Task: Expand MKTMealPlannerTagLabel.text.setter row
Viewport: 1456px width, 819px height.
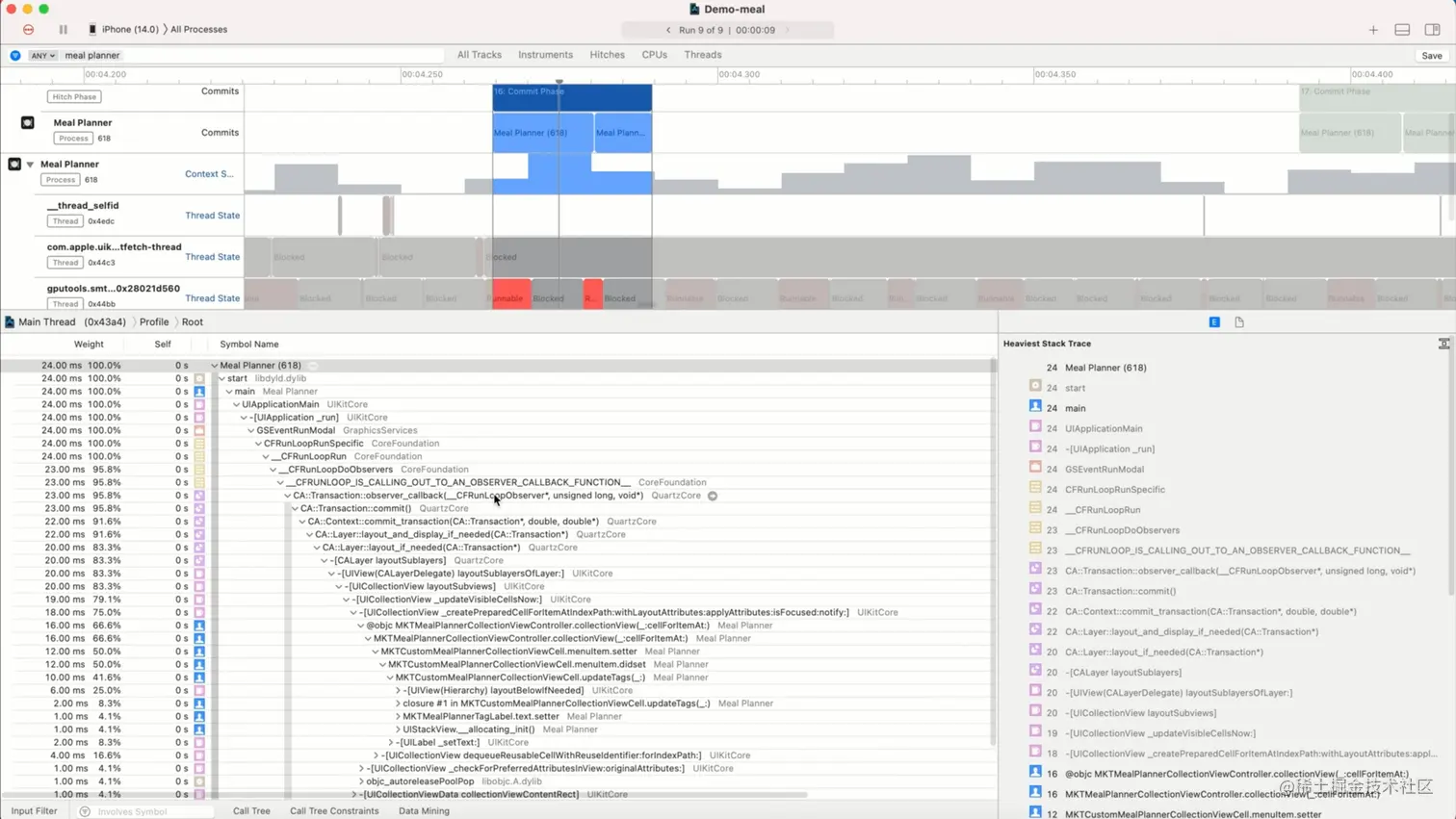Action: [x=398, y=716]
